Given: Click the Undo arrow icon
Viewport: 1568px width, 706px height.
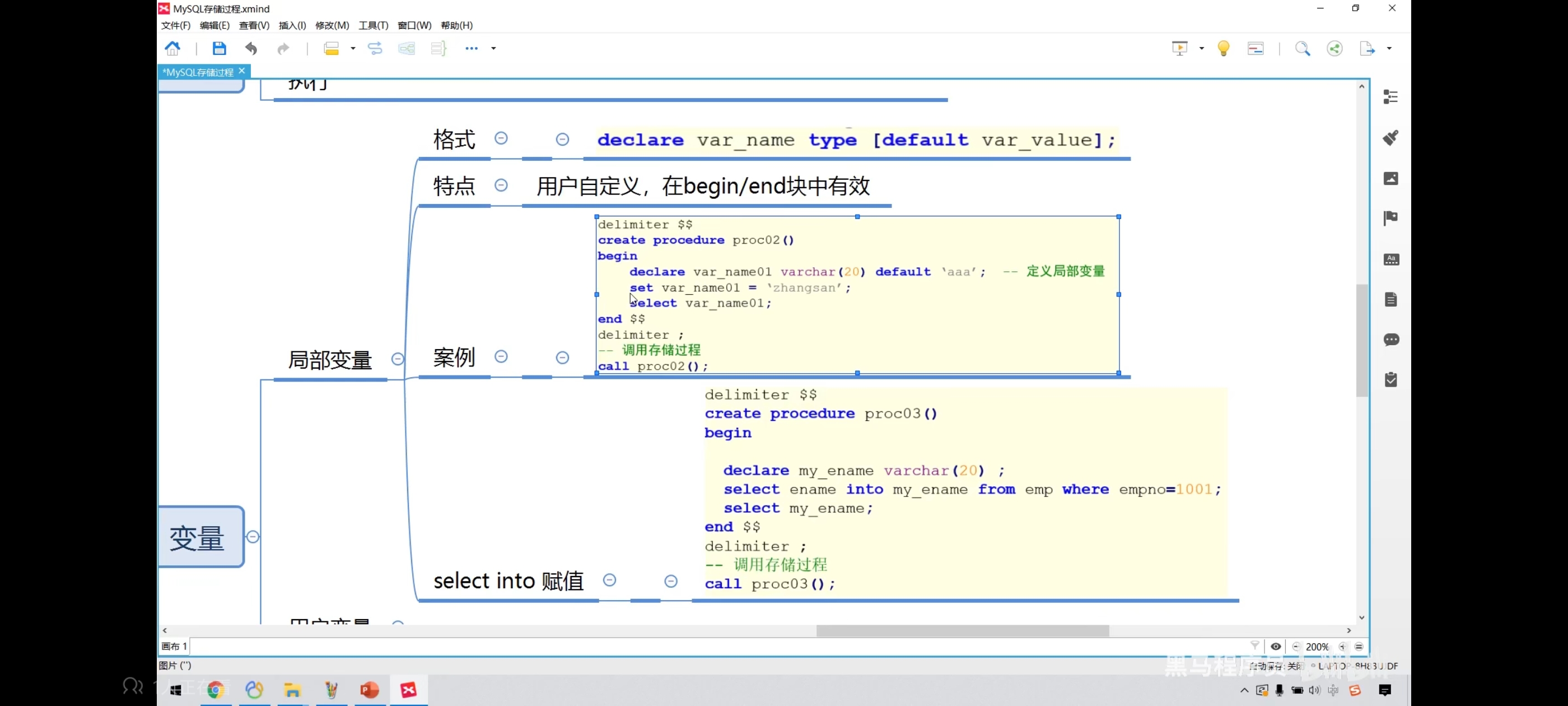Looking at the screenshot, I should tap(251, 48).
